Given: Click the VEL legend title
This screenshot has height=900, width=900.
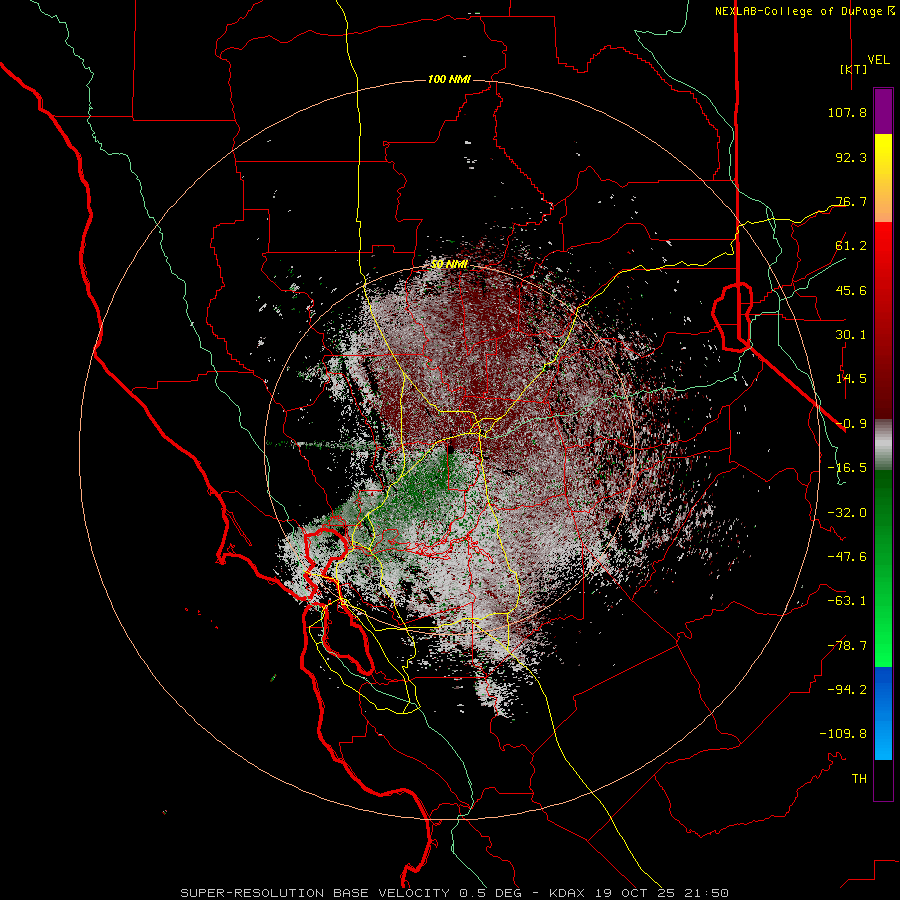Looking at the screenshot, I should 878,60.
